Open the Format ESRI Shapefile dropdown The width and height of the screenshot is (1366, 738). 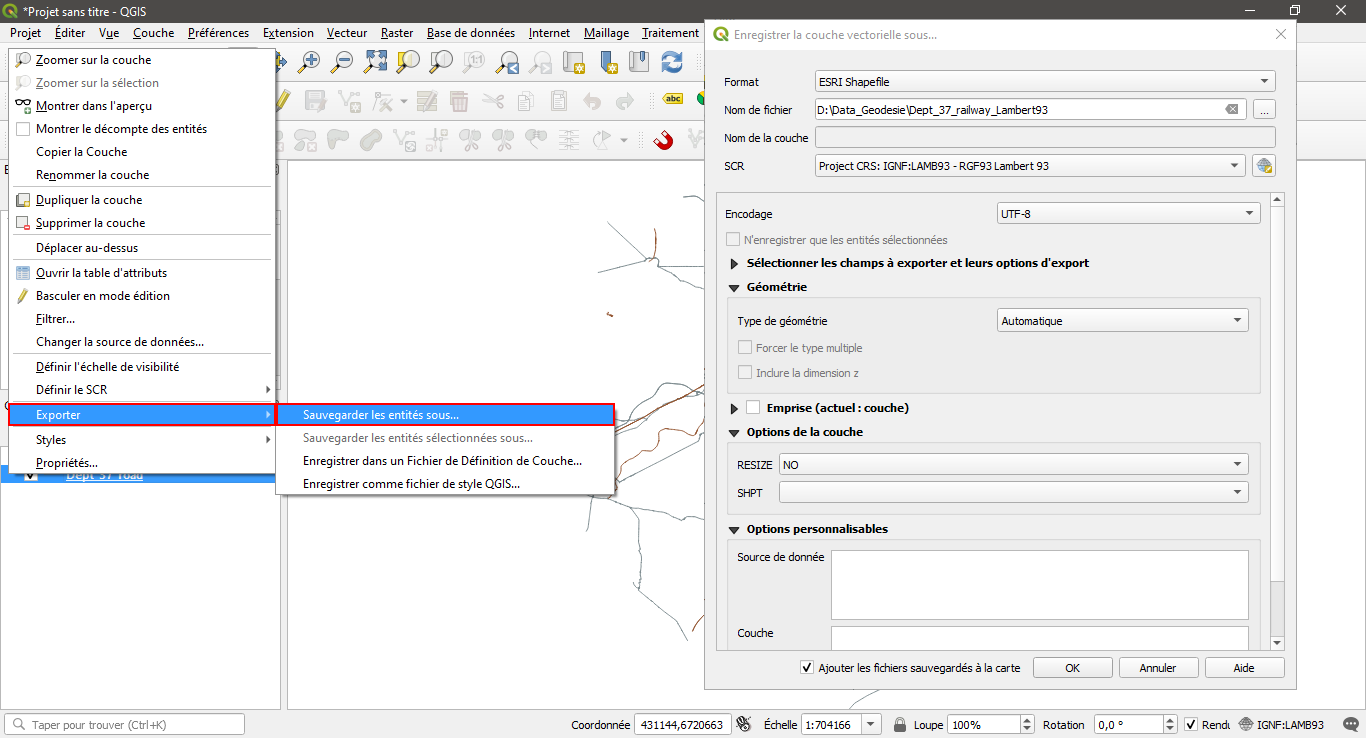1045,82
